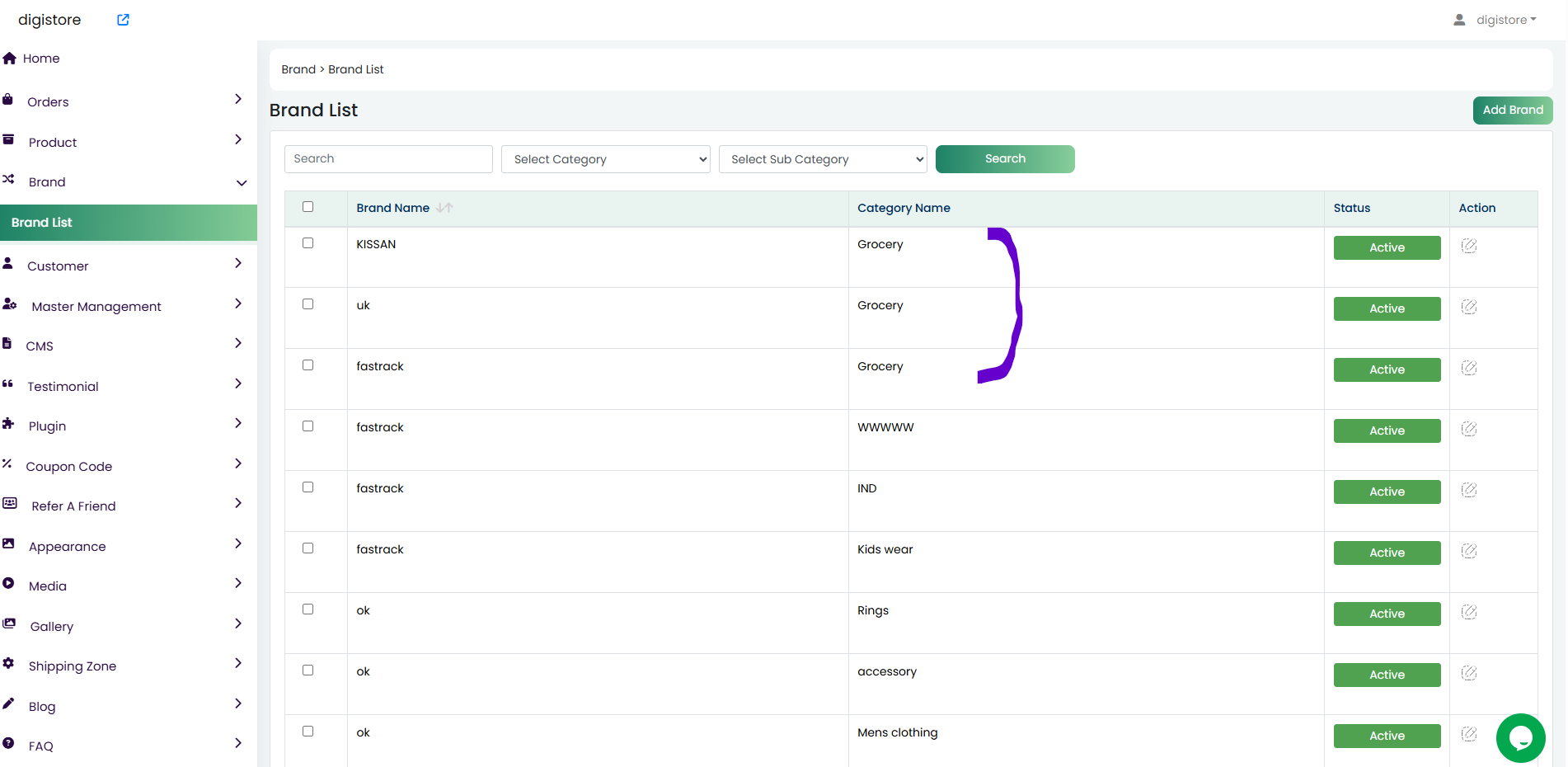Open the Coupon Code menu item
This screenshot has height=767, width=1568.
pos(69,466)
